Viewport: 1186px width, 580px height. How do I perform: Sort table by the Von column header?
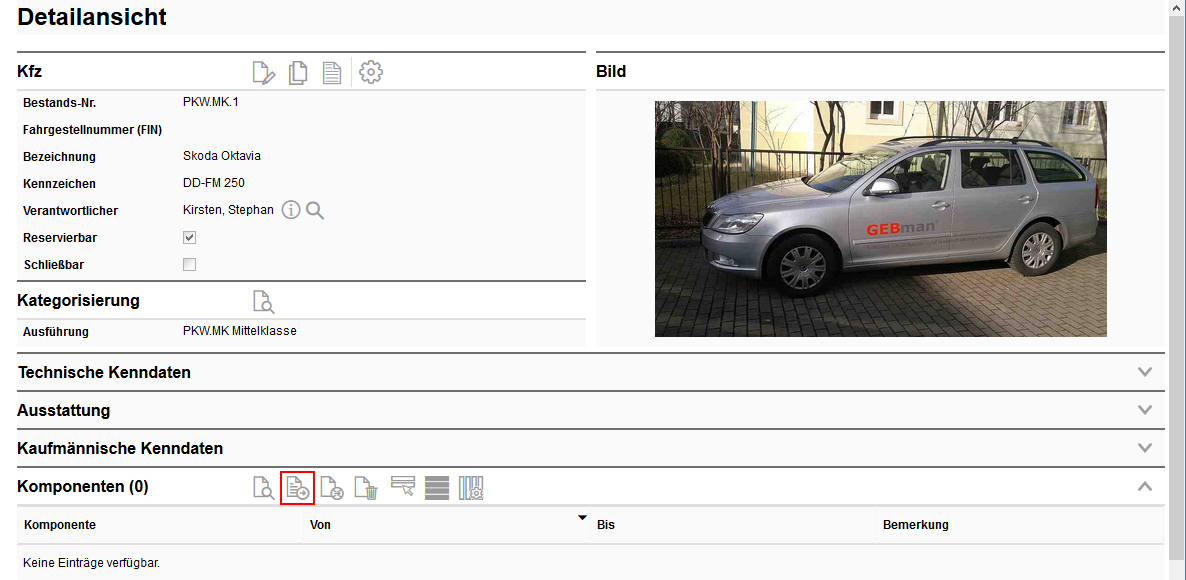coord(321,525)
